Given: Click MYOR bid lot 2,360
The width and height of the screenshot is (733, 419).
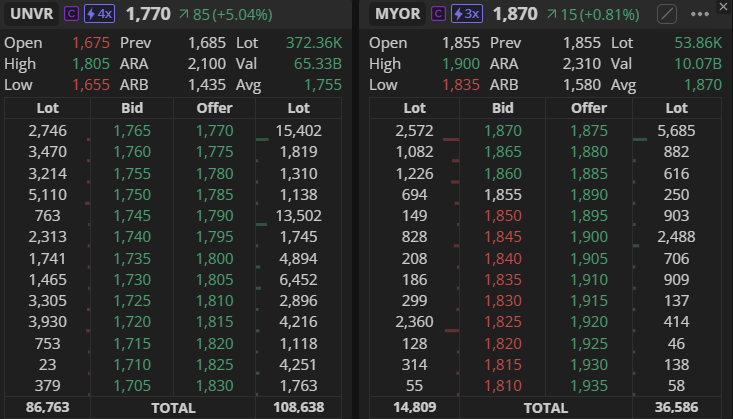Looking at the screenshot, I should click(x=414, y=322).
